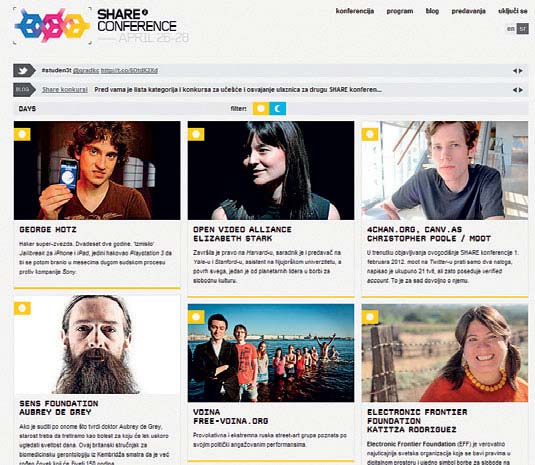The image size is (535, 465).
Task: Show next tweet with right arrow
Action: pyautogui.click(x=521, y=71)
